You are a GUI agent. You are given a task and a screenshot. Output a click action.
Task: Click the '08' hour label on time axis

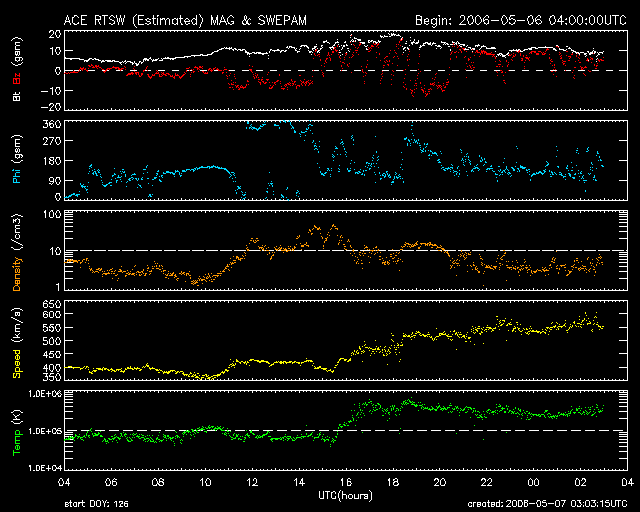[x=158, y=483]
